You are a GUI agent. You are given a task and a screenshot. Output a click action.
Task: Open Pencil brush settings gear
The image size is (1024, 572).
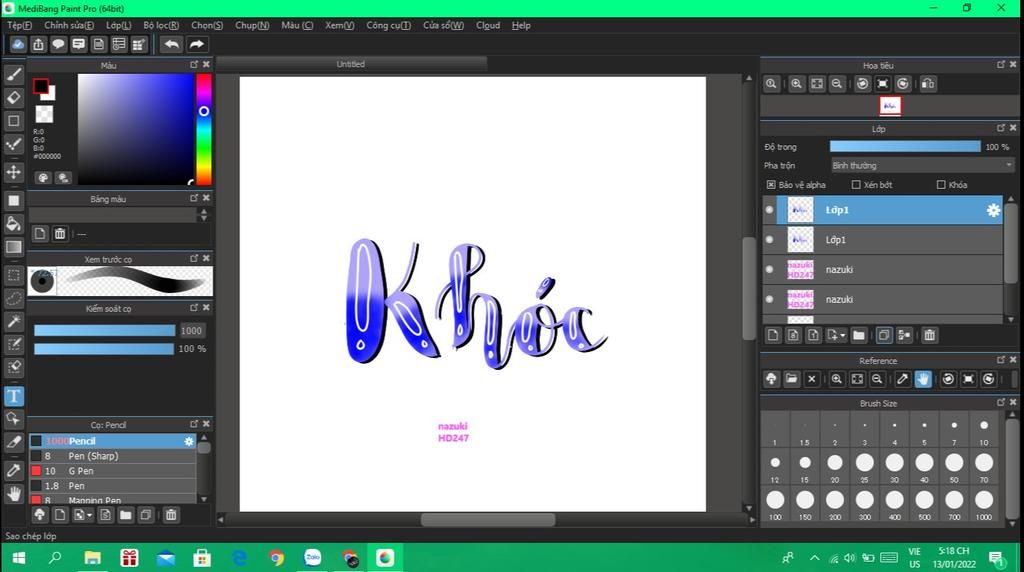(189, 441)
